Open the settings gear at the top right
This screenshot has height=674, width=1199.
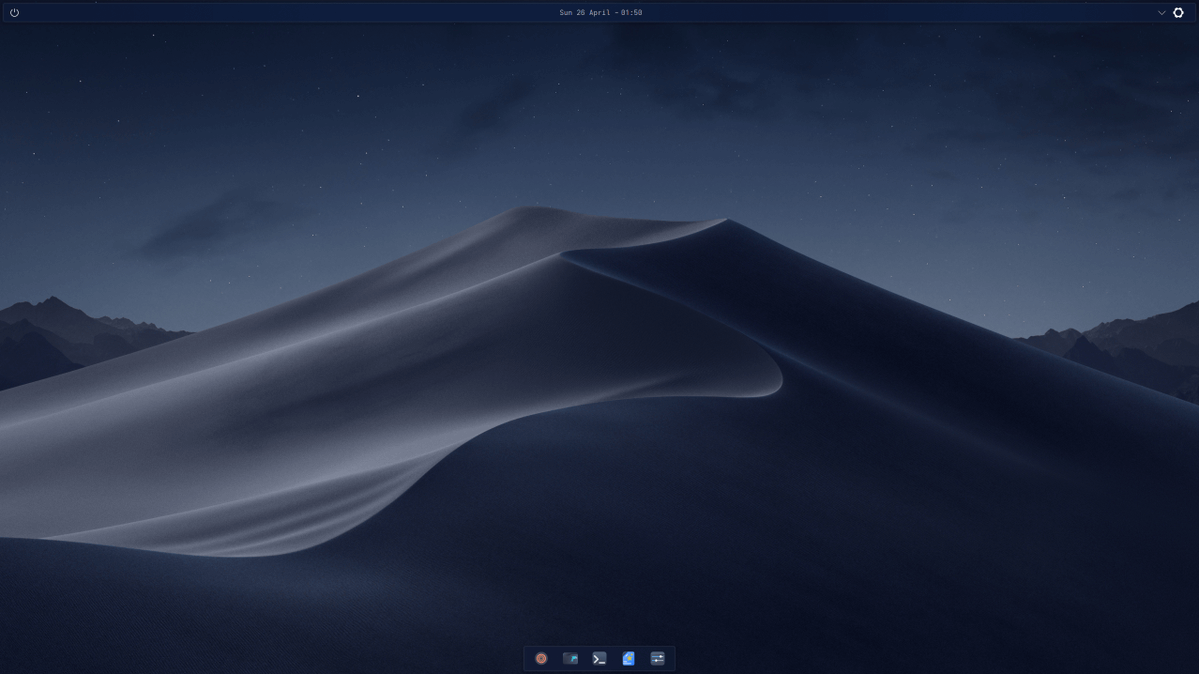[1178, 13]
